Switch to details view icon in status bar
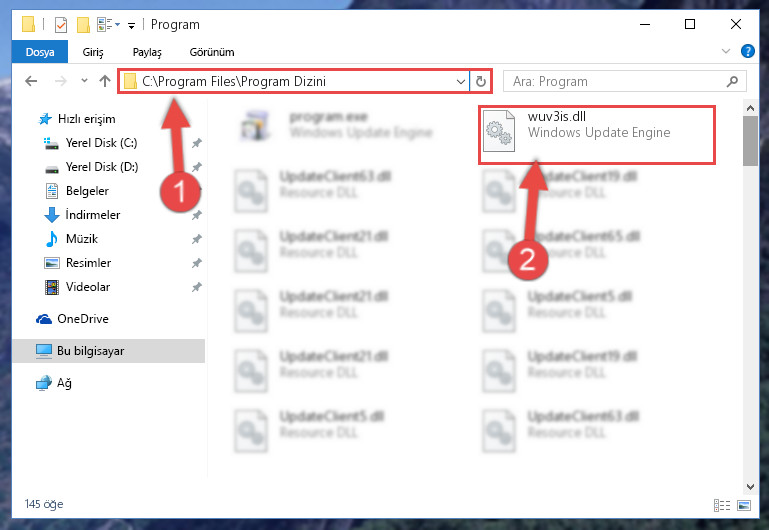 [x=722, y=505]
